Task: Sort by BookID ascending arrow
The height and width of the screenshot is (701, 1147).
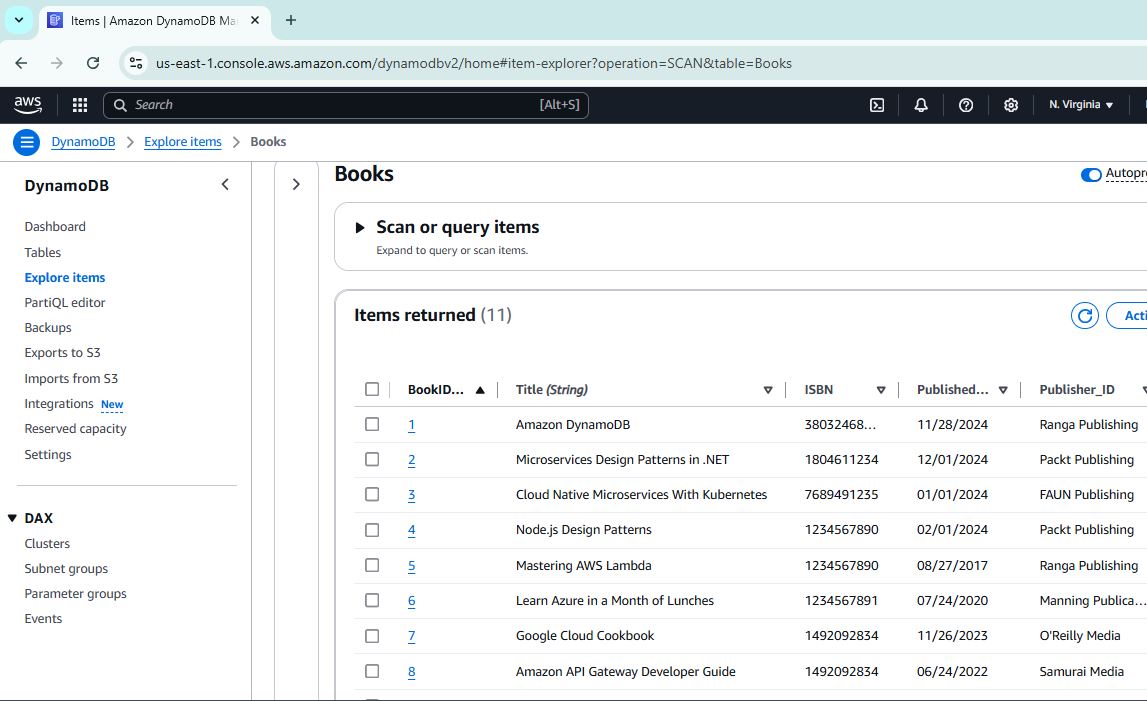Action: coord(480,390)
